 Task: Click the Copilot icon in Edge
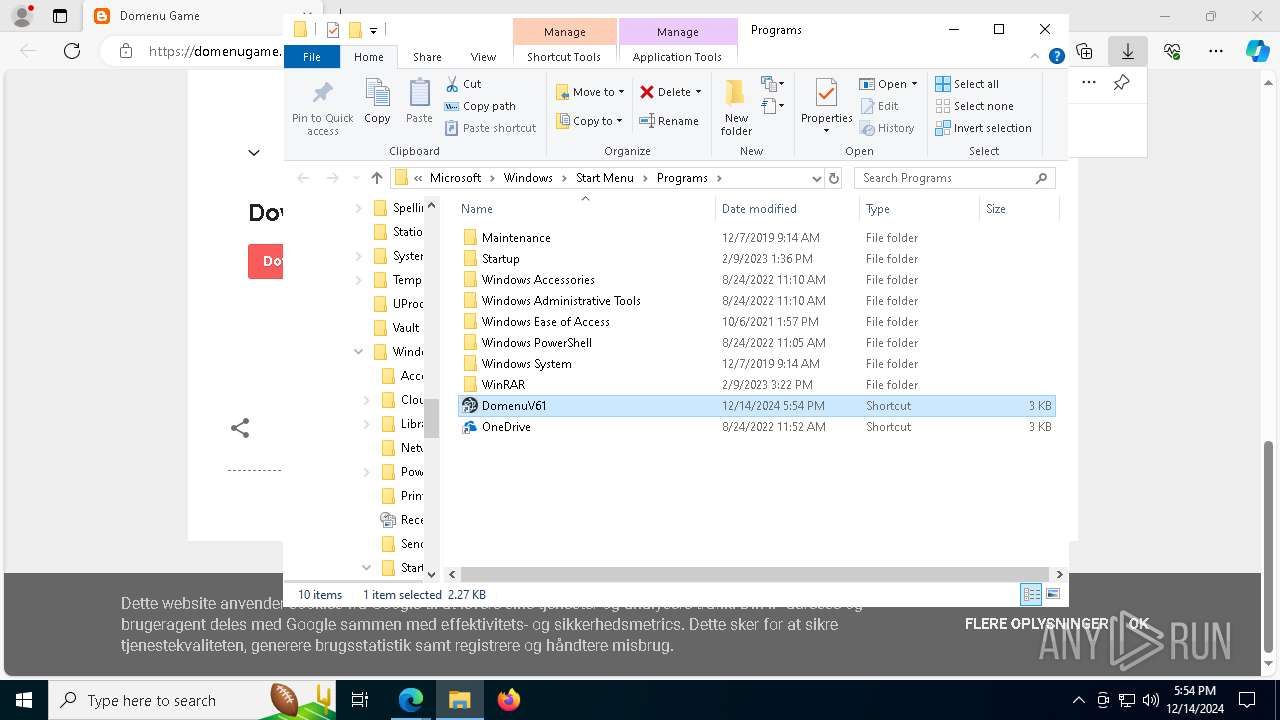pyautogui.click(x=1257, y=51)
